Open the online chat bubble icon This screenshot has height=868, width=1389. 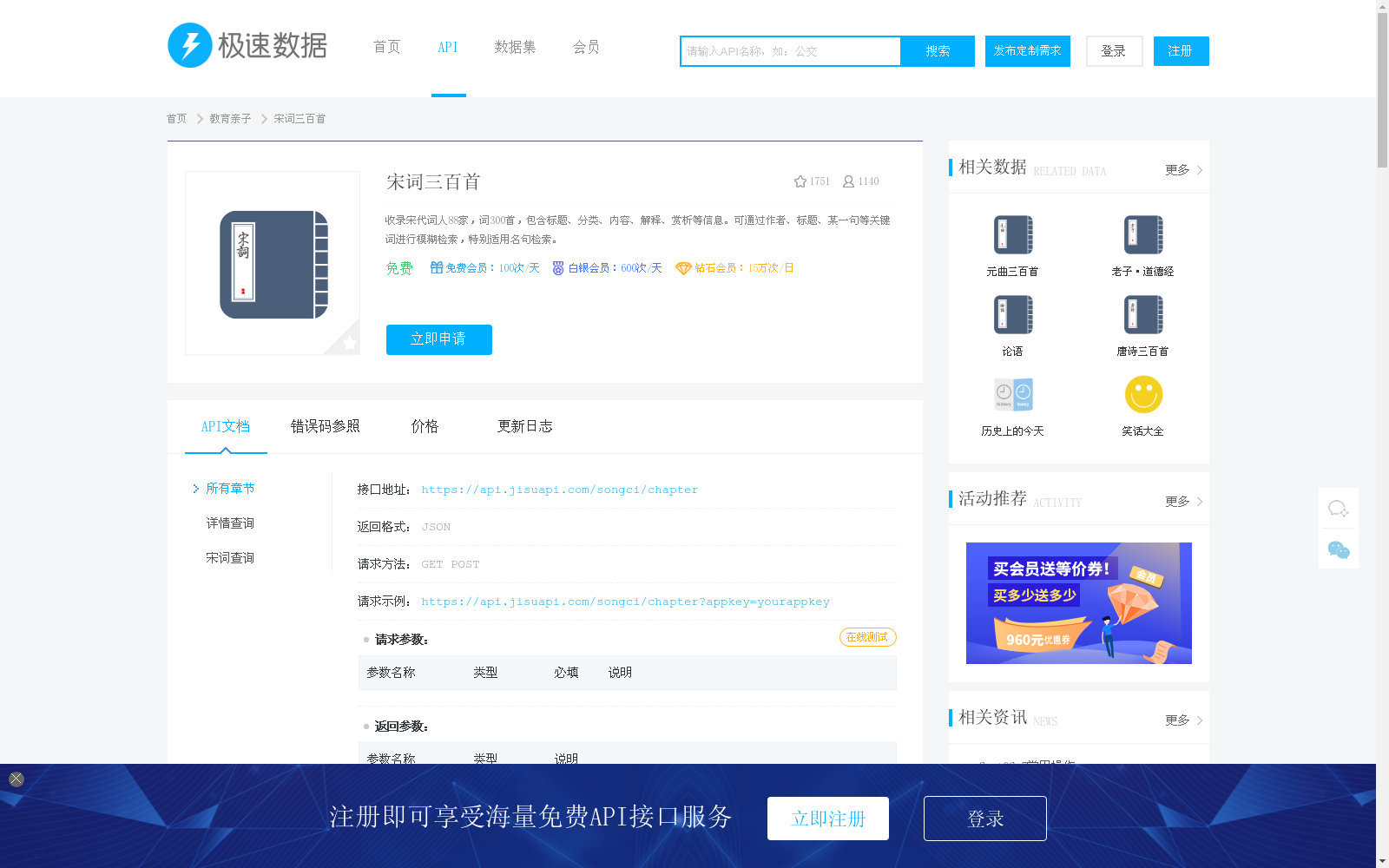1339,509
